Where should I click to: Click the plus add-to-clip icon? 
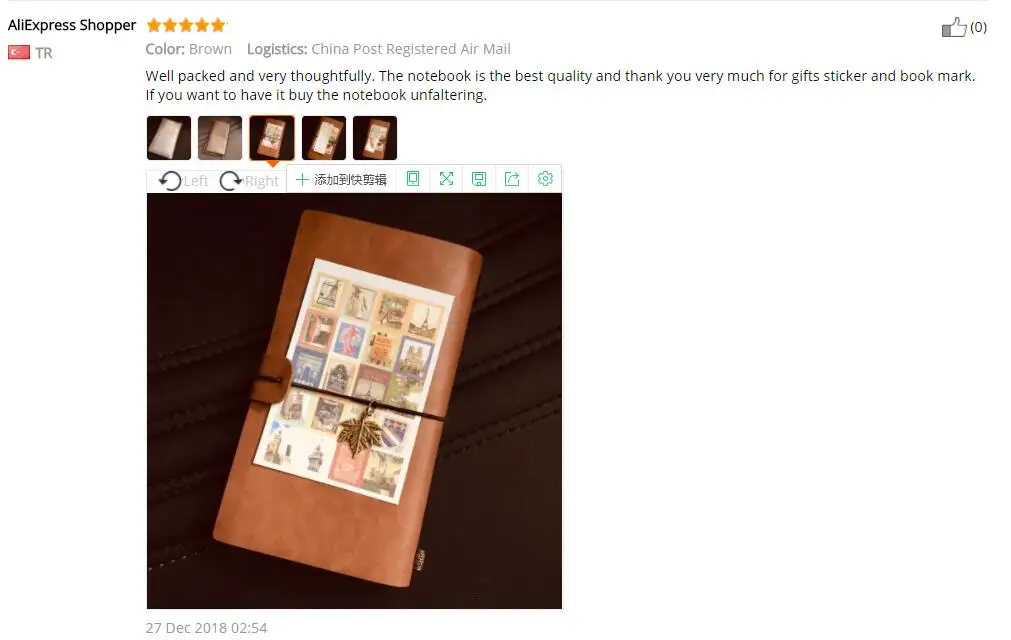[302, 180]
